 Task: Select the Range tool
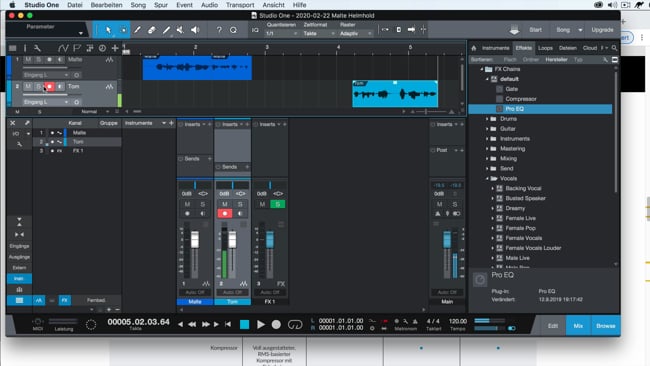tap(123, 30)
